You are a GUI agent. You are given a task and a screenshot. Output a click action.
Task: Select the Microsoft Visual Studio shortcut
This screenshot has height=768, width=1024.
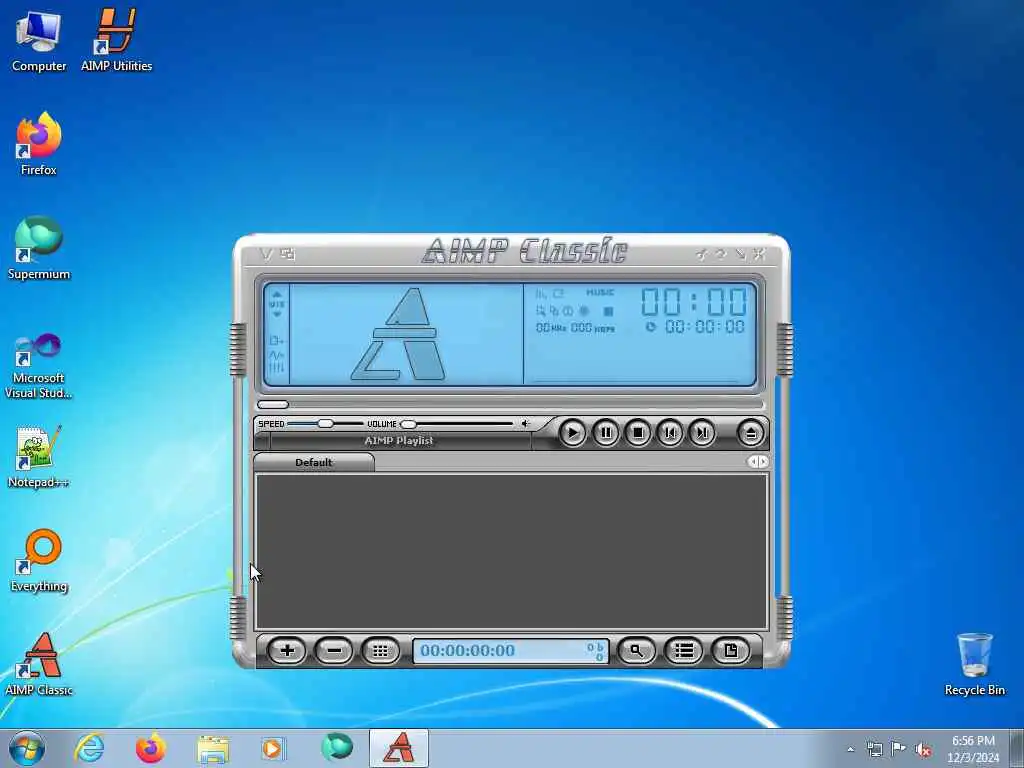39,366
